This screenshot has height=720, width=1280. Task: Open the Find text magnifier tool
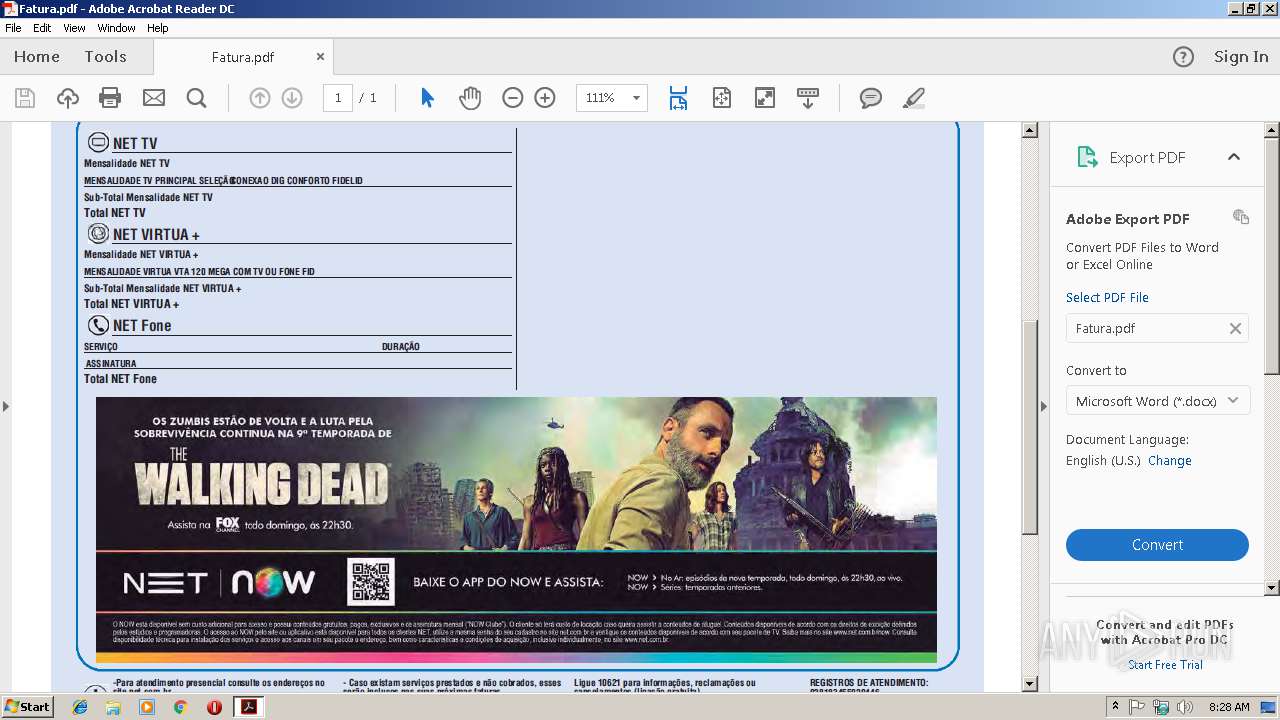pyautogui.click(x=196, y=98)
